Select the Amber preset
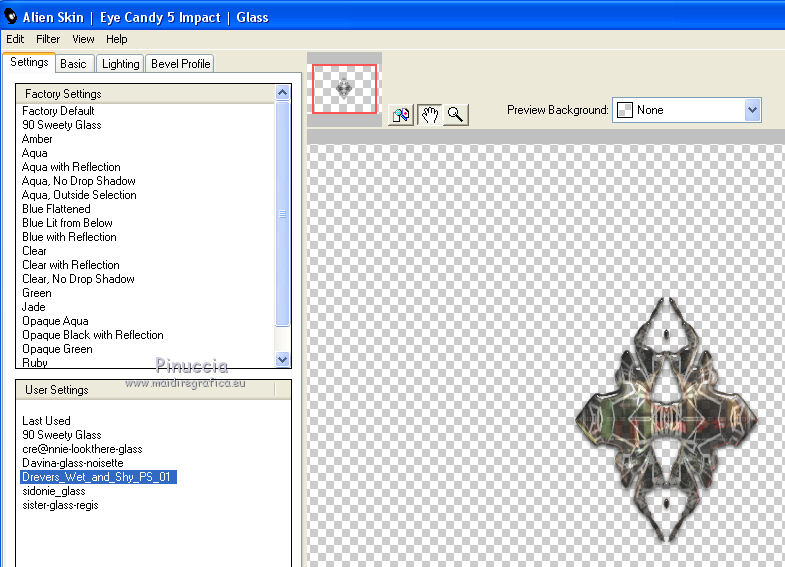Viewport: 785px width, 567px height. click(x=37, y=139)
